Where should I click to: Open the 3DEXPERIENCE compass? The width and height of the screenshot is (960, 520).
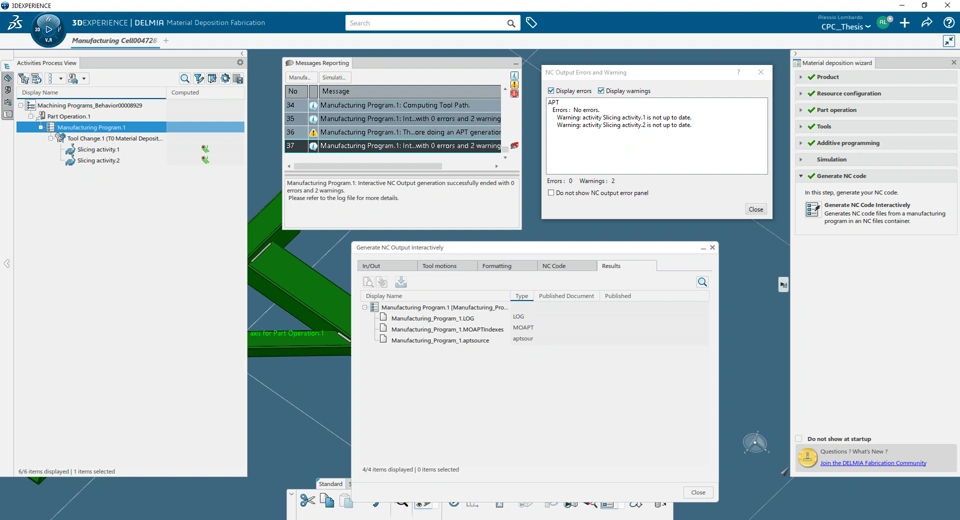tap(48, 29)
